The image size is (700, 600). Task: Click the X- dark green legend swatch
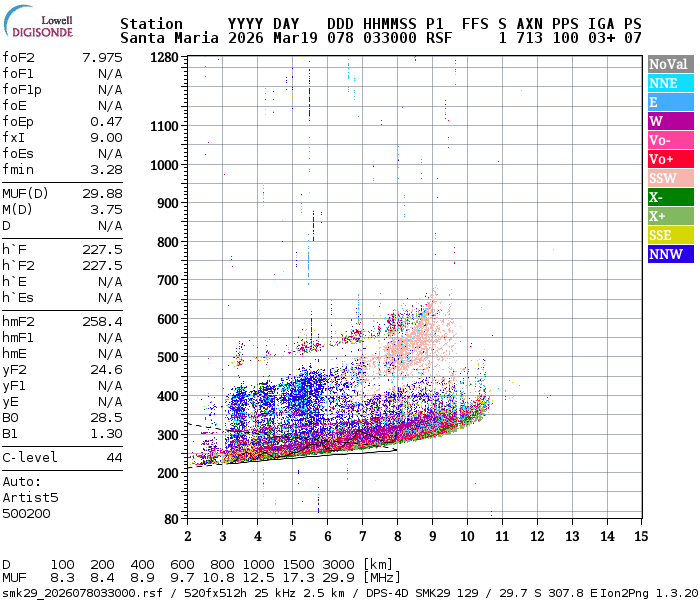[x=669, y=197]
